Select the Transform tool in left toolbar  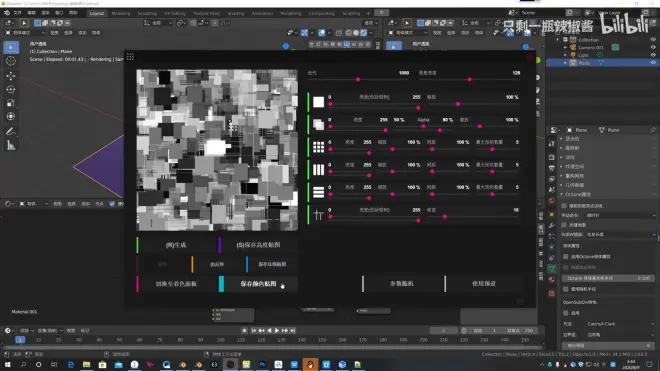click(x=11, y=117)
